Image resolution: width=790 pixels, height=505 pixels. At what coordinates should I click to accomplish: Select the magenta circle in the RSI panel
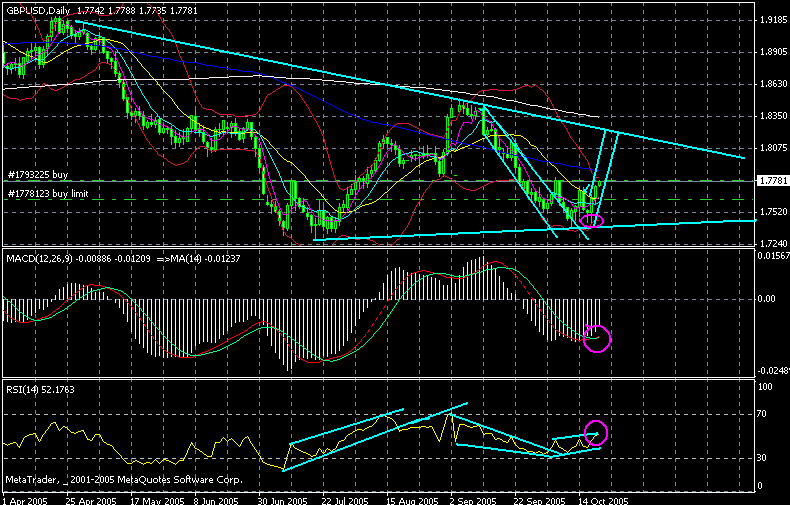coord(596,433)
